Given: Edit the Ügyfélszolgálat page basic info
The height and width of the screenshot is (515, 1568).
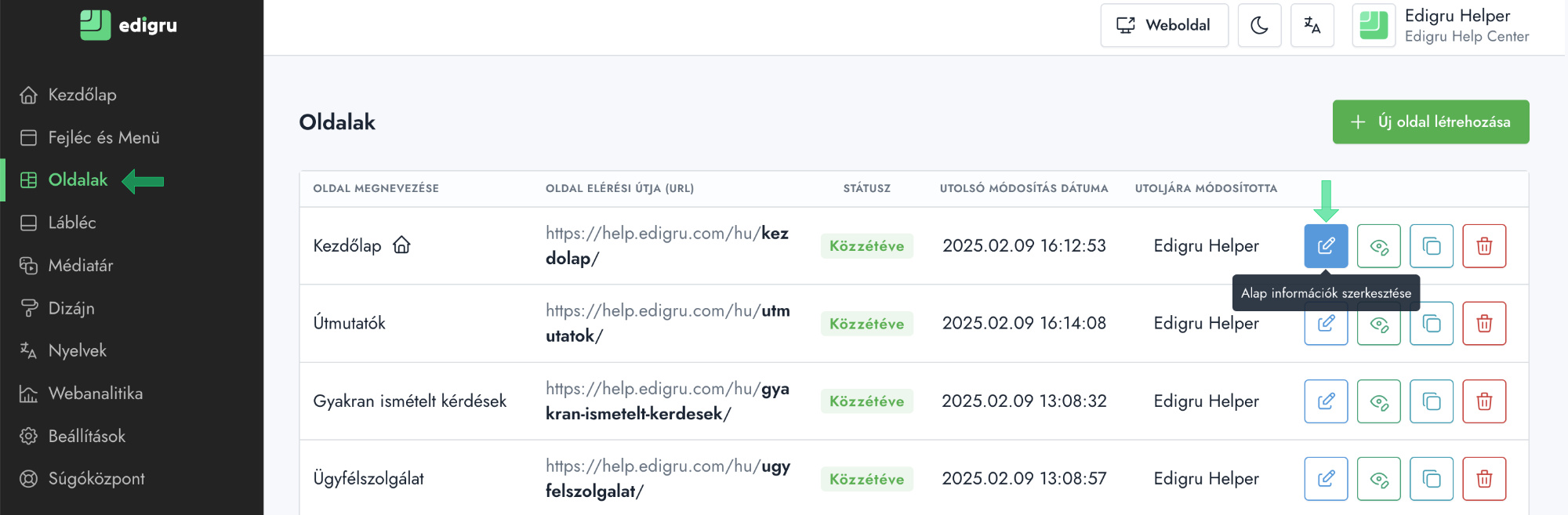Looking at the screenshot, I should 1326,479.
